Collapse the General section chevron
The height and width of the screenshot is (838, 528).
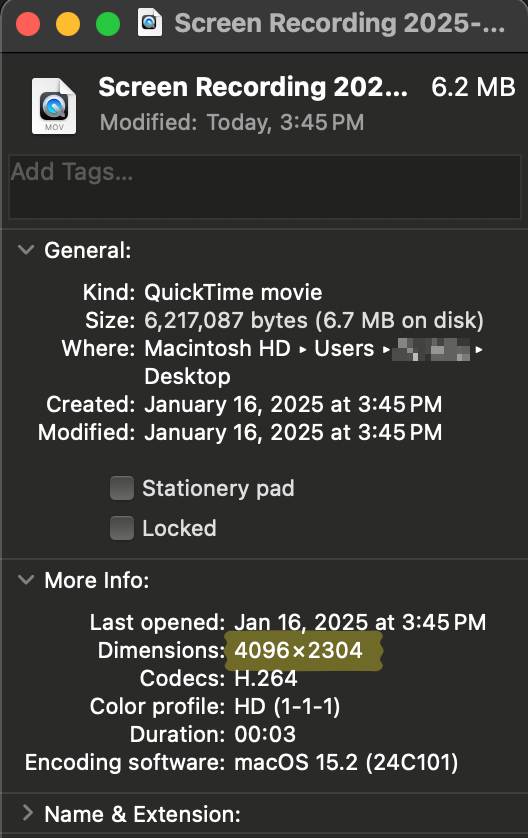[x=26, y=250]
